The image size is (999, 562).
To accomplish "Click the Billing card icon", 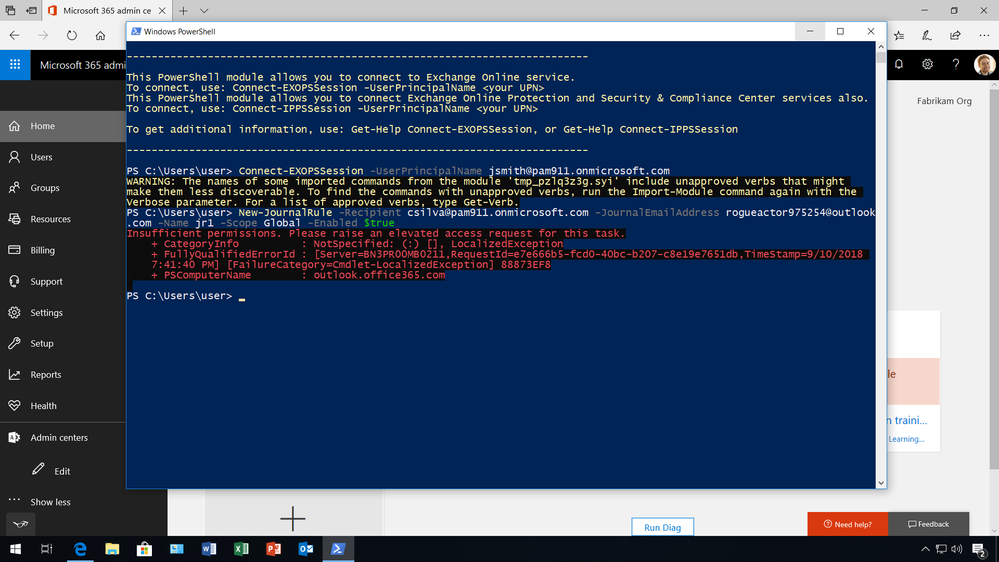I will 14,250.
